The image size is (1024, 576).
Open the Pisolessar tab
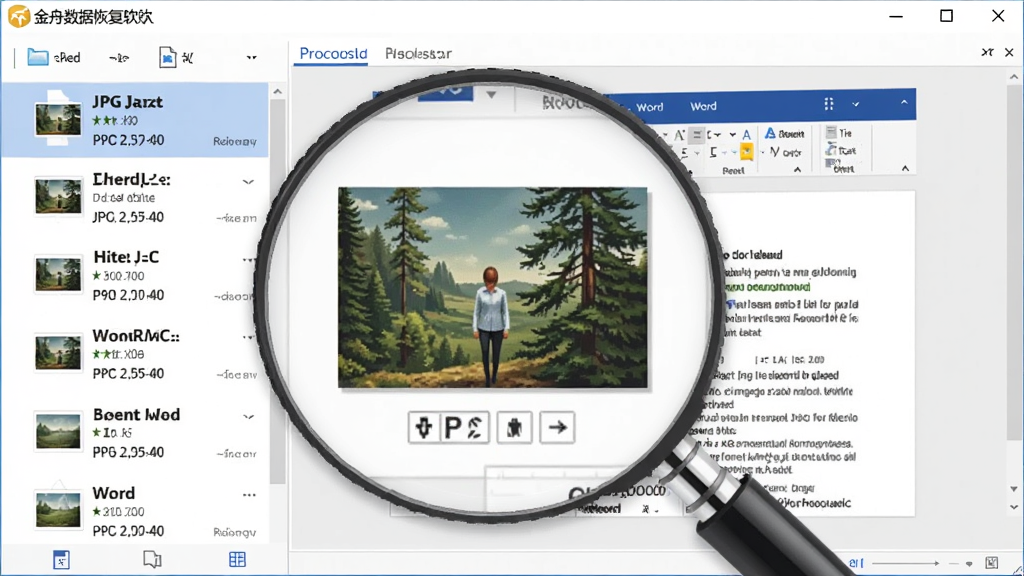click(418, 54)
